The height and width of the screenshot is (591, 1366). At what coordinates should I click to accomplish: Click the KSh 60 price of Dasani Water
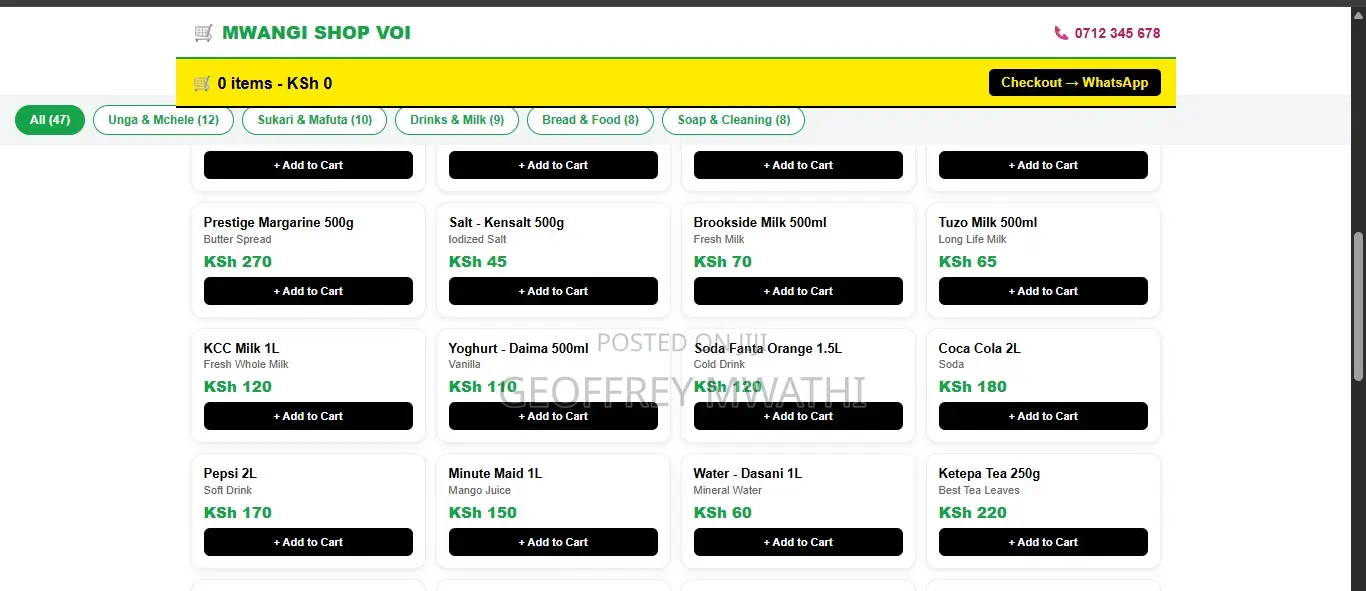tap(723, 513)
